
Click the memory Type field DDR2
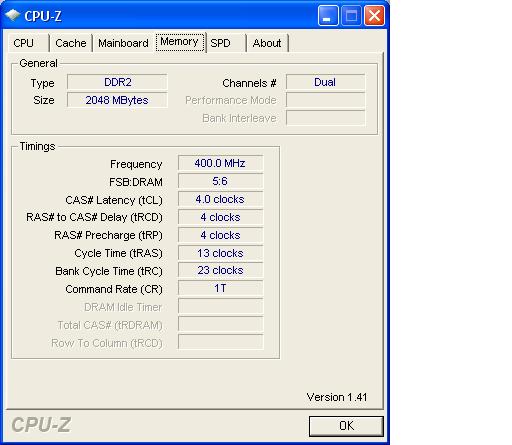click(x=117, y=82)
